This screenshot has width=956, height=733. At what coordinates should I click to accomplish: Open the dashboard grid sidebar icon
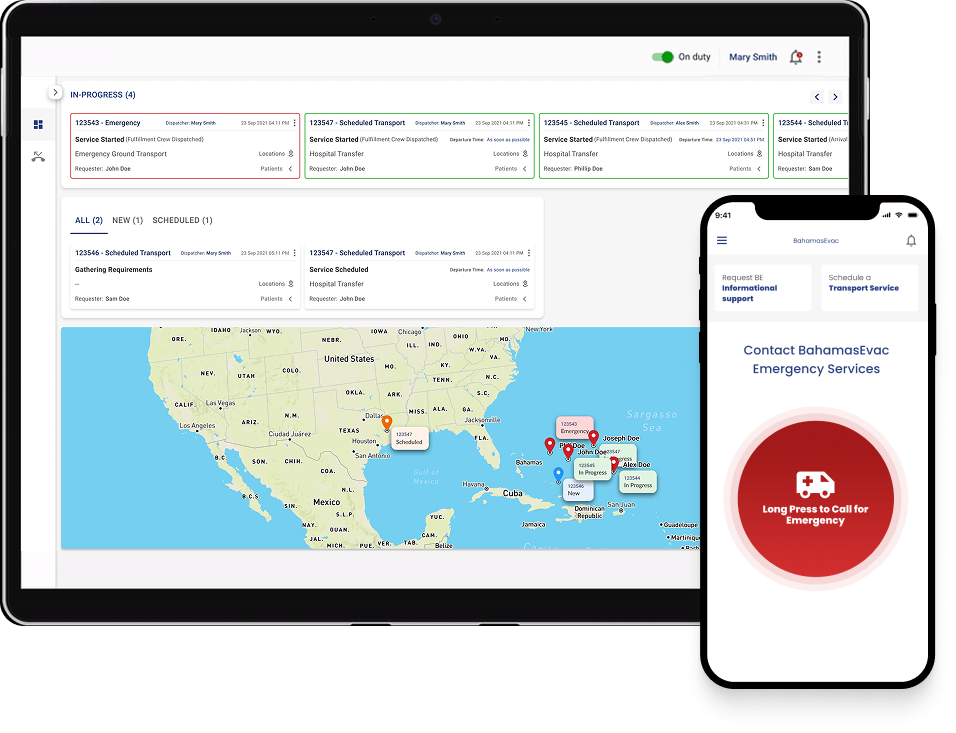coord(38,124)
